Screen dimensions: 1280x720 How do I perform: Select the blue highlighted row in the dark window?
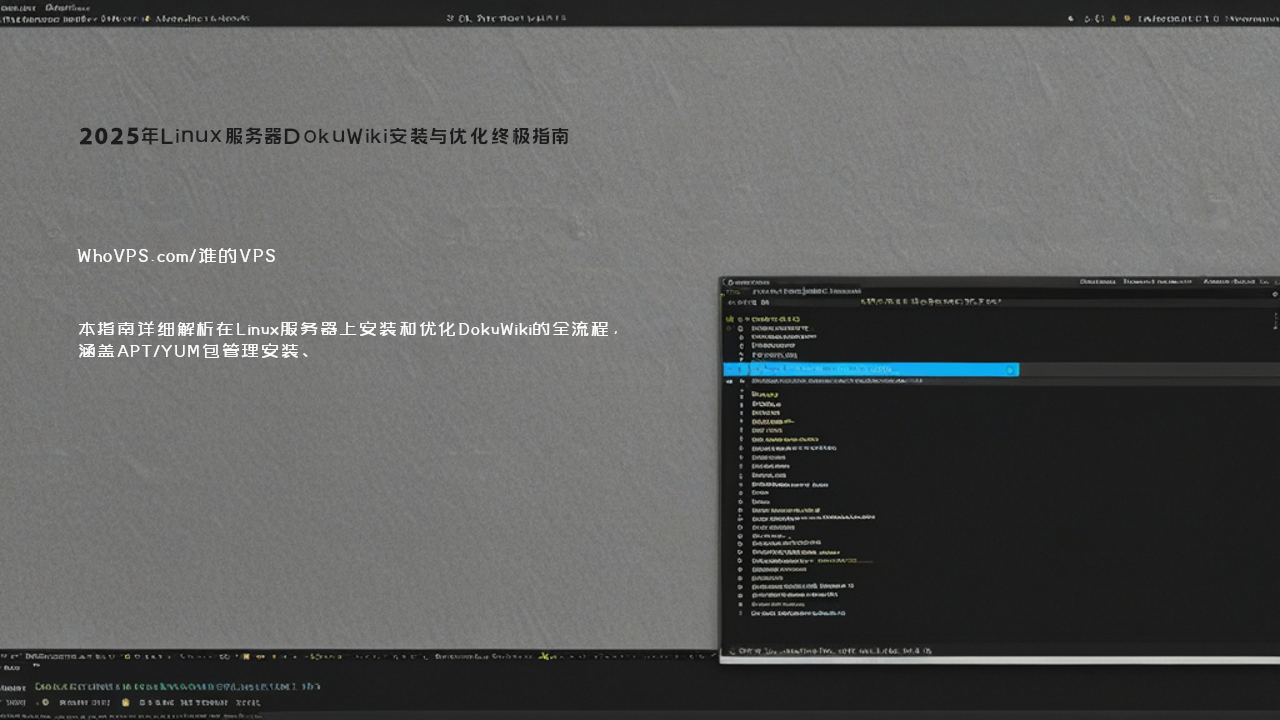(x=871, y=369)
